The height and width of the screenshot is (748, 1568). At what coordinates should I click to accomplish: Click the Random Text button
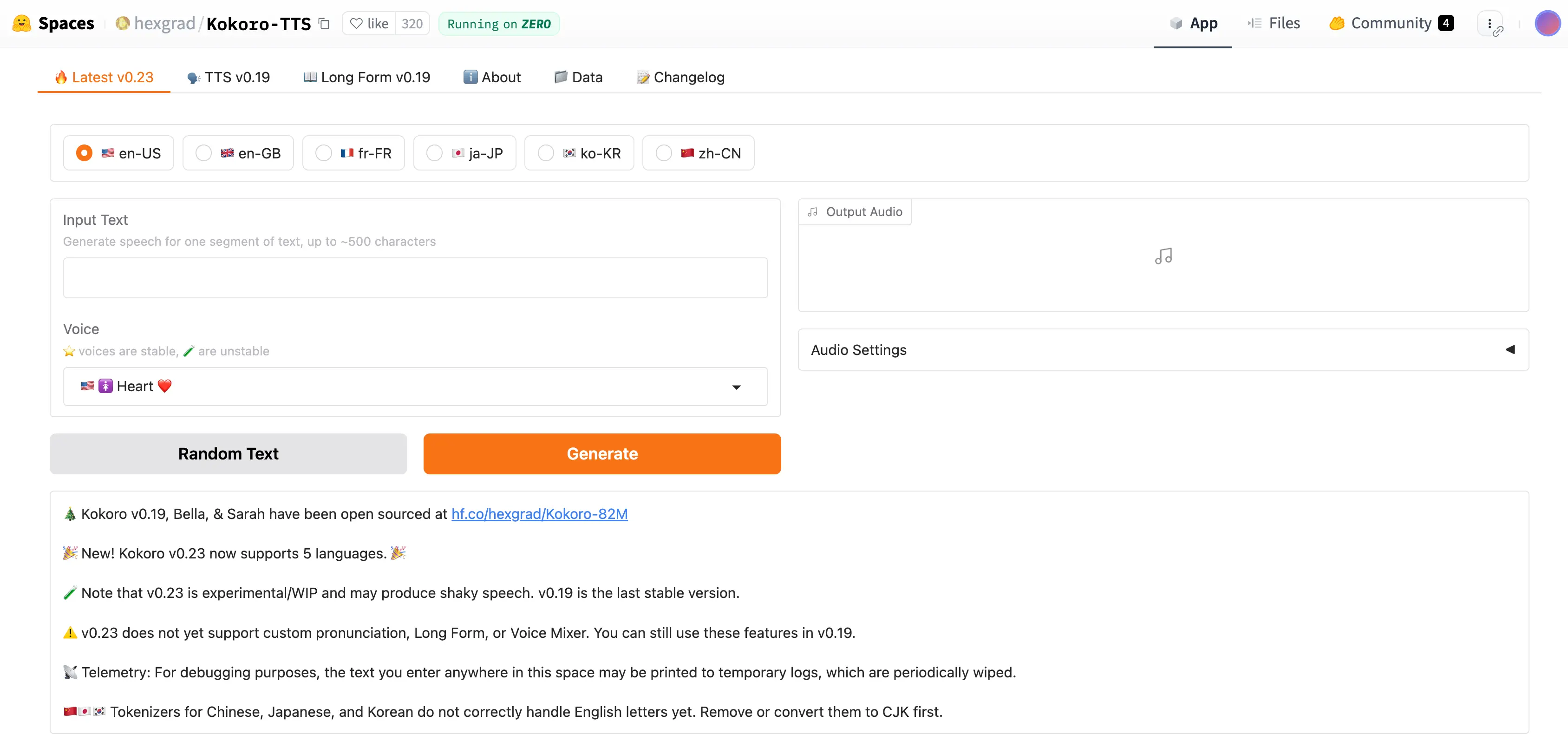pos(228,453)
